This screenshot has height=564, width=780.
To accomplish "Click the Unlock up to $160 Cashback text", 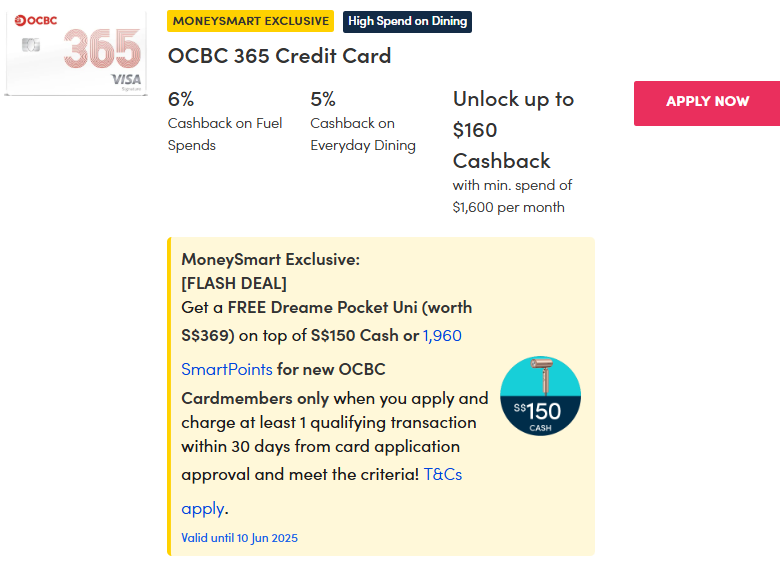I will click(x=513, y=130).
